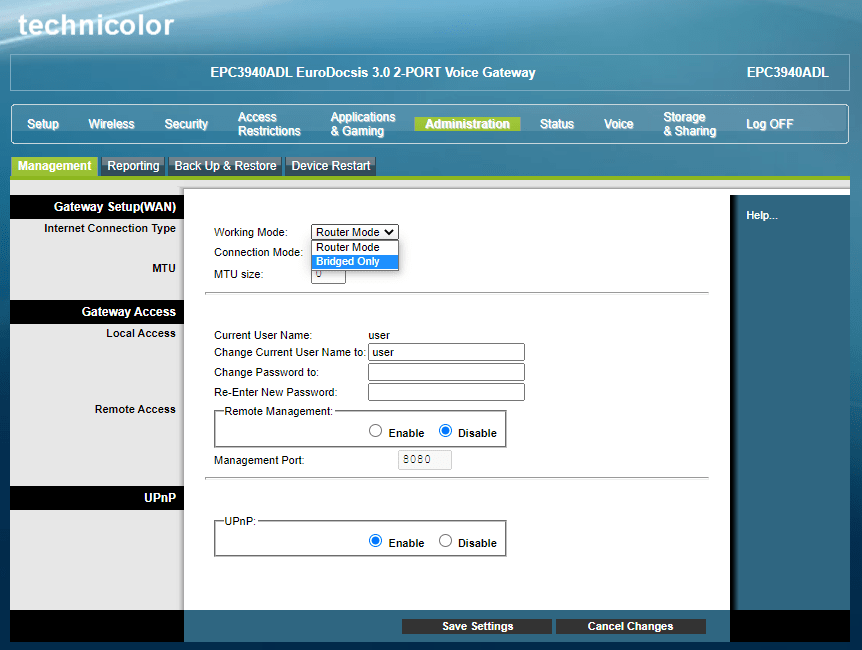Click the Remote Access label
Viewport: 862px width, 650px height.
135,409
